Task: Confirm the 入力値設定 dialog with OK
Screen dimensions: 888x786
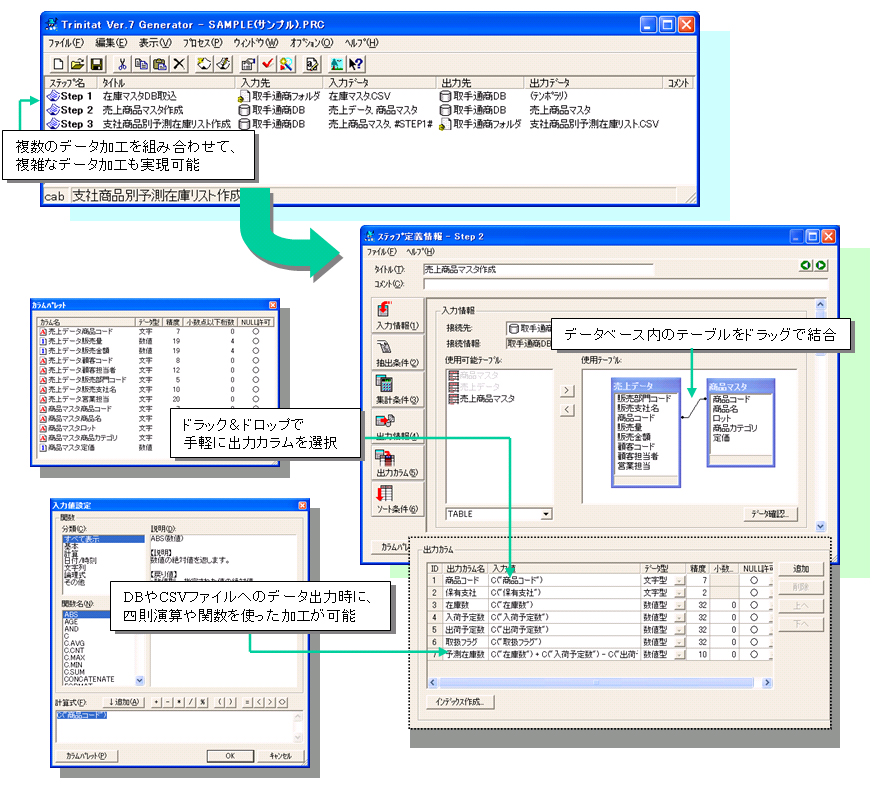Action: (230, 756)
